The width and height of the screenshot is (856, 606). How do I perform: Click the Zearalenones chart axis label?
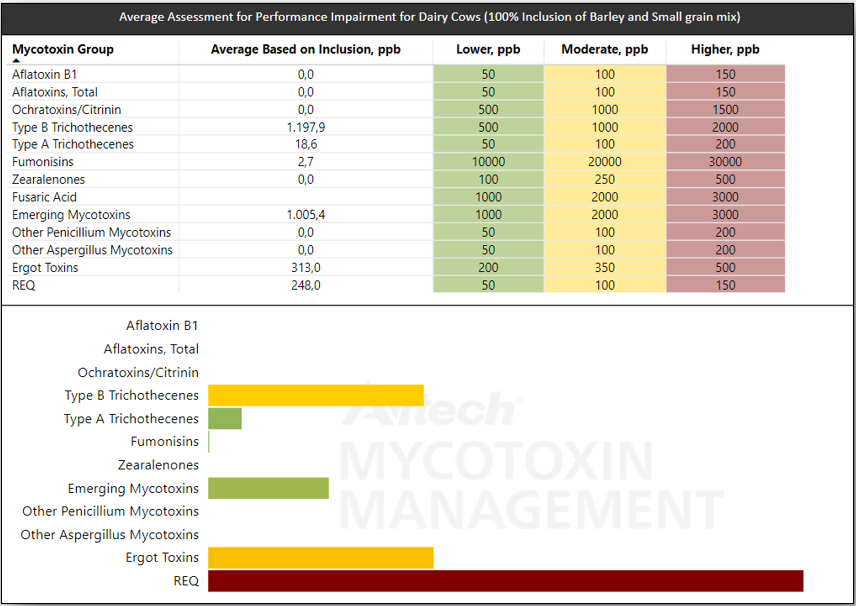click(x=158, y=465)
